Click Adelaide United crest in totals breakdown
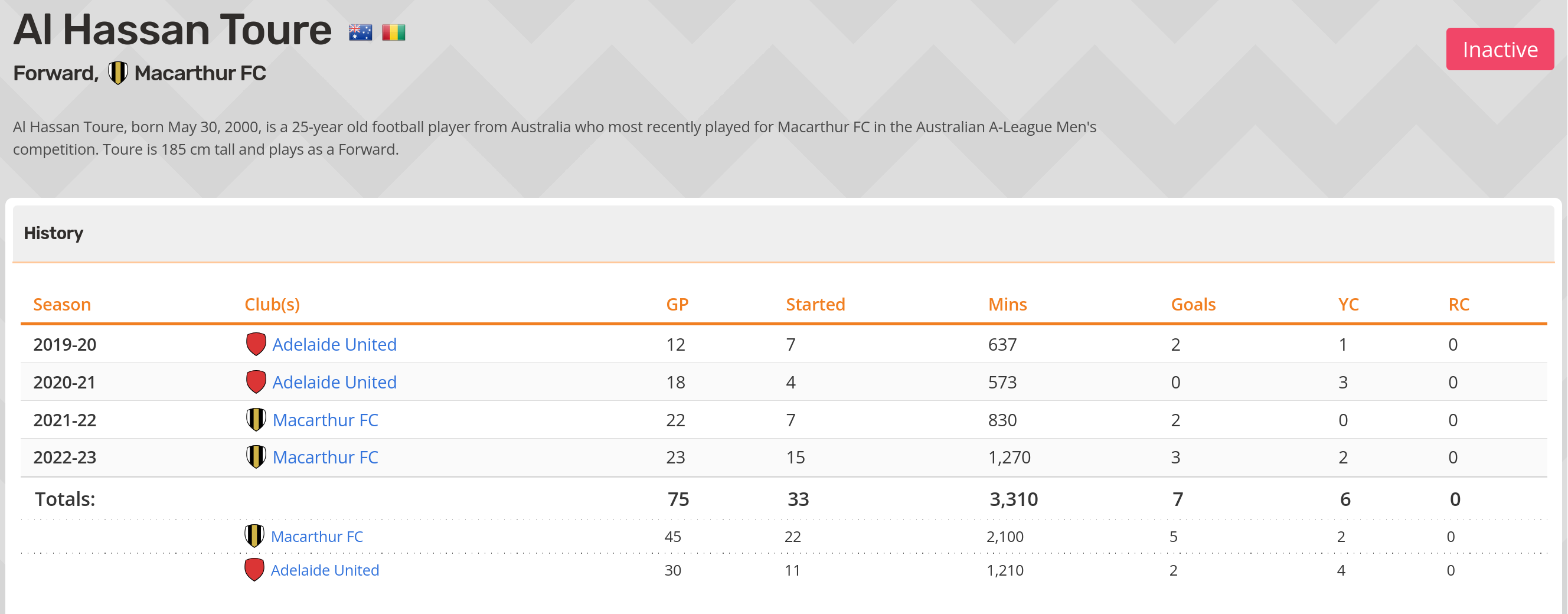1568x614 pixels. tap(254, 570)
